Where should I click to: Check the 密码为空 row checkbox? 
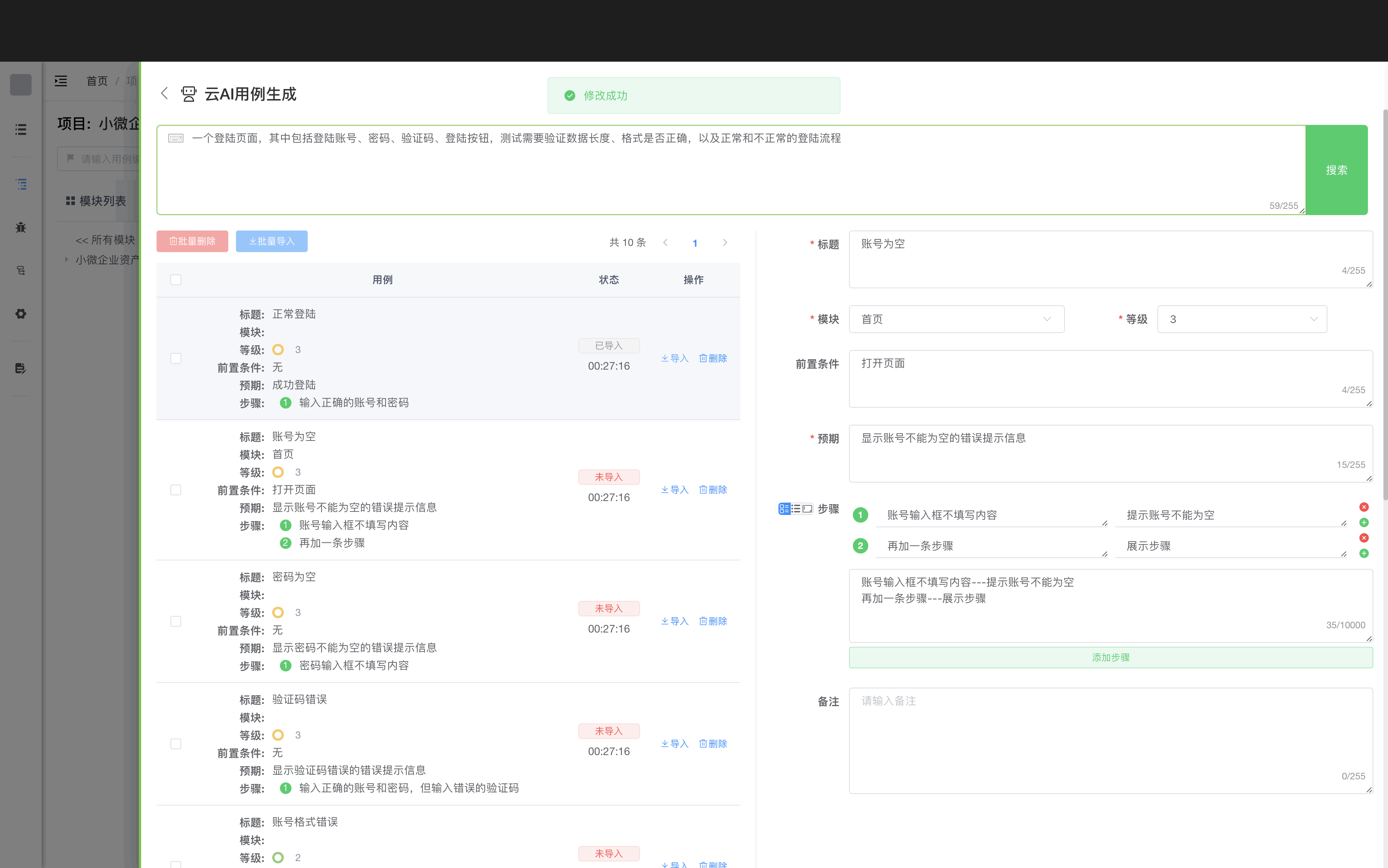[176, 621]
